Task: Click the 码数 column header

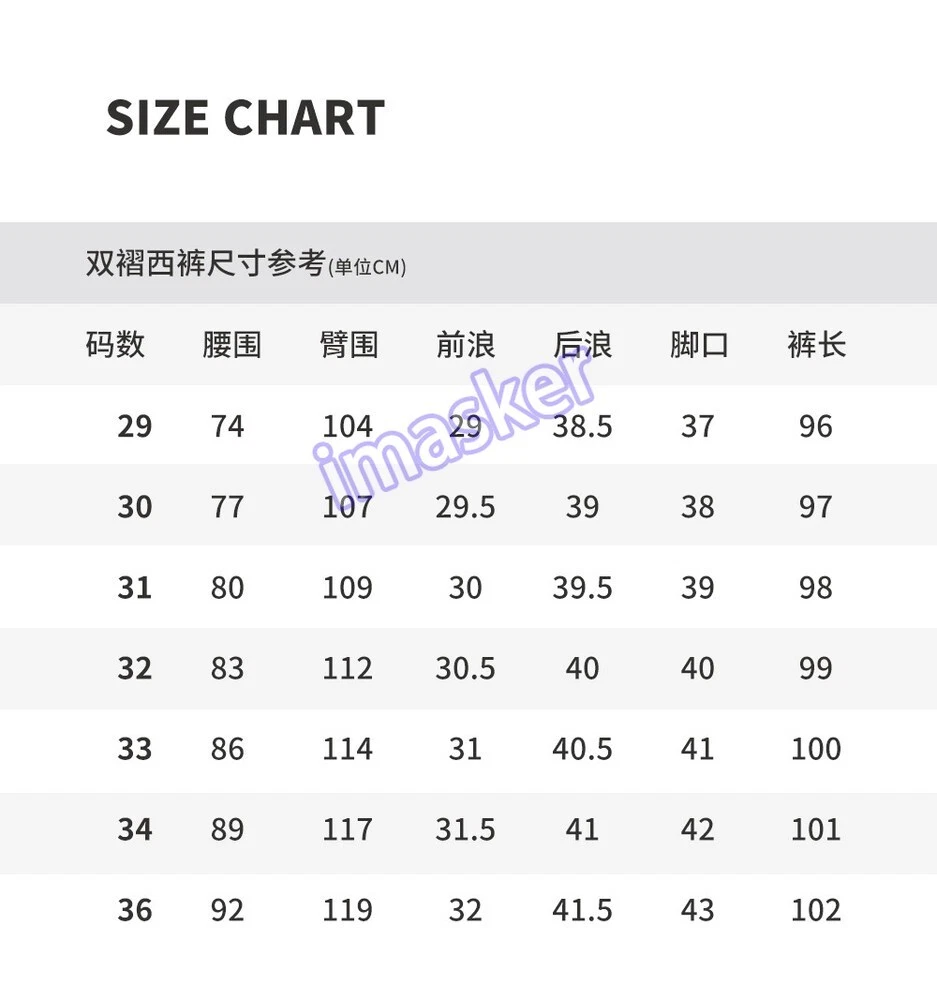Action: coord(115,345)
